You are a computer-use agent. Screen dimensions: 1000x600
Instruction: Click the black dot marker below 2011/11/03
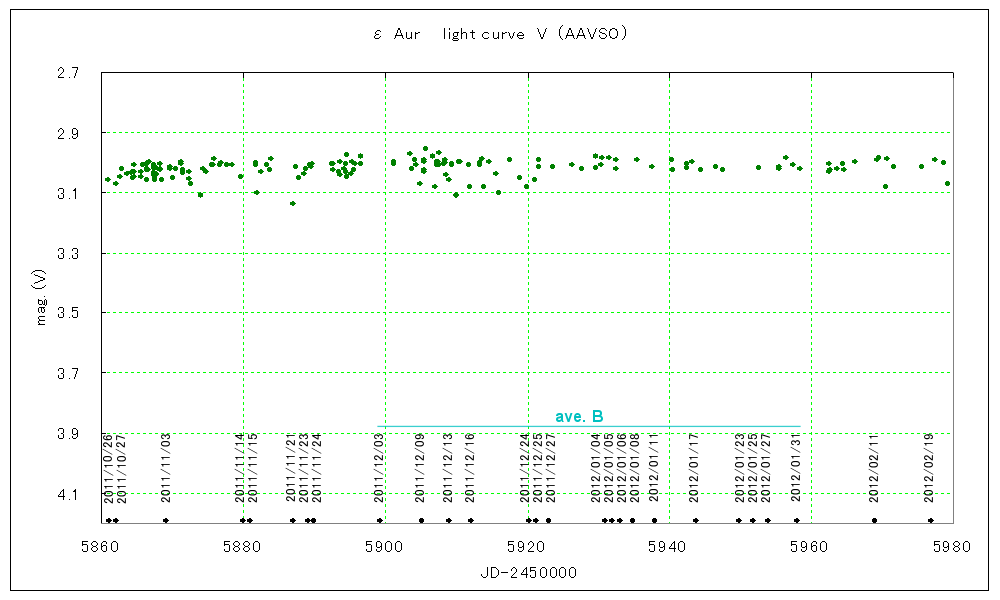tap(166, 520)
